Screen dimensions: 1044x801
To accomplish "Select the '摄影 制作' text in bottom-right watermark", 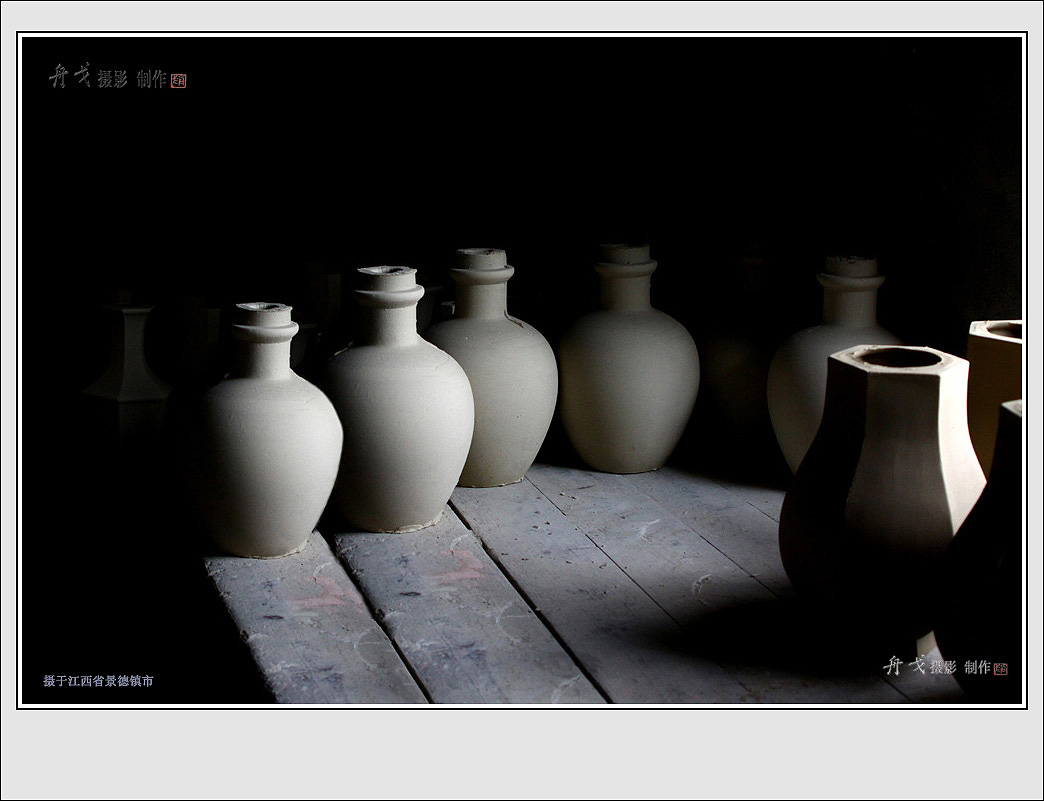I will coord(960,667).
